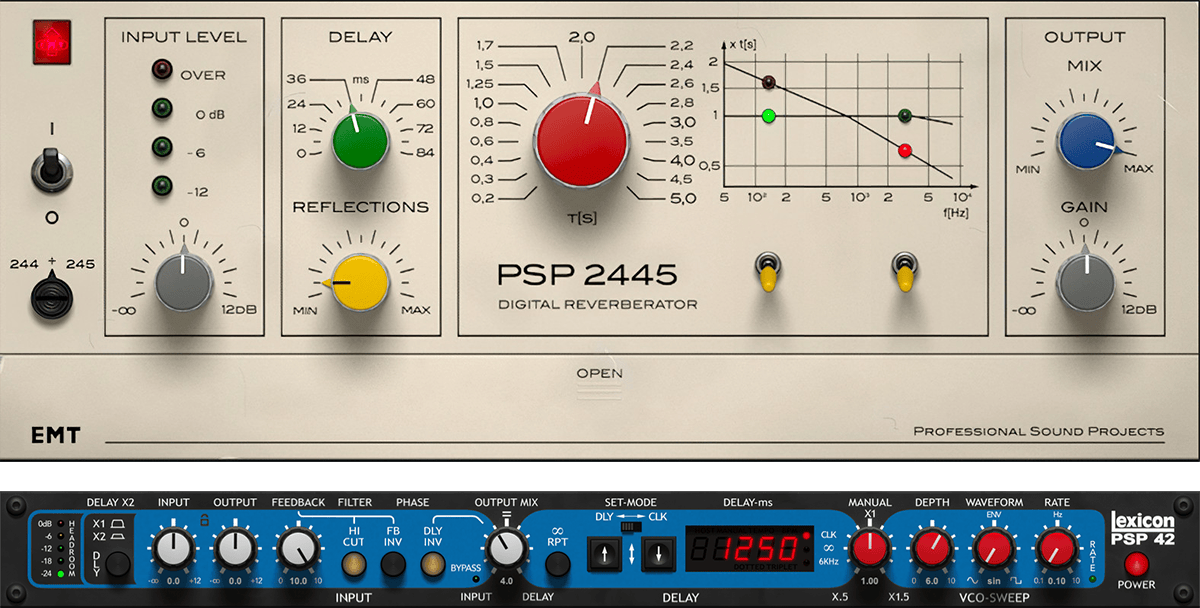Toggle the infinite RPT button
1200x608 pixels.
(x=558, y=566)
